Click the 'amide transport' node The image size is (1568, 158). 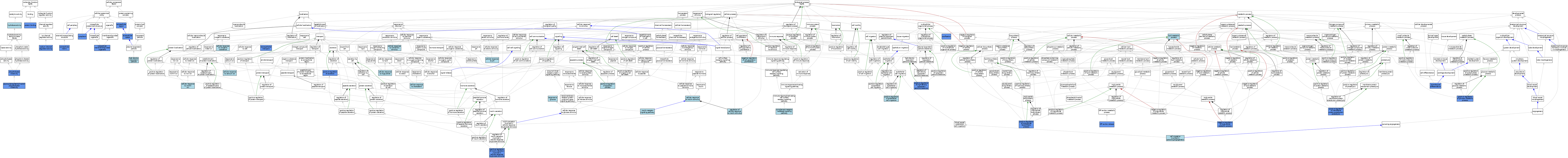(x=267, y=60)
